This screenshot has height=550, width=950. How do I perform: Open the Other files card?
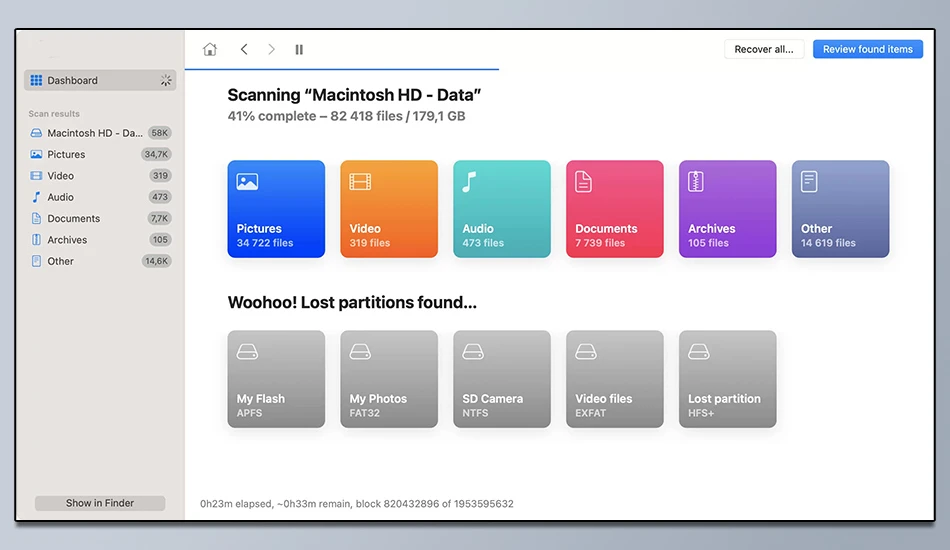point(840,209)
